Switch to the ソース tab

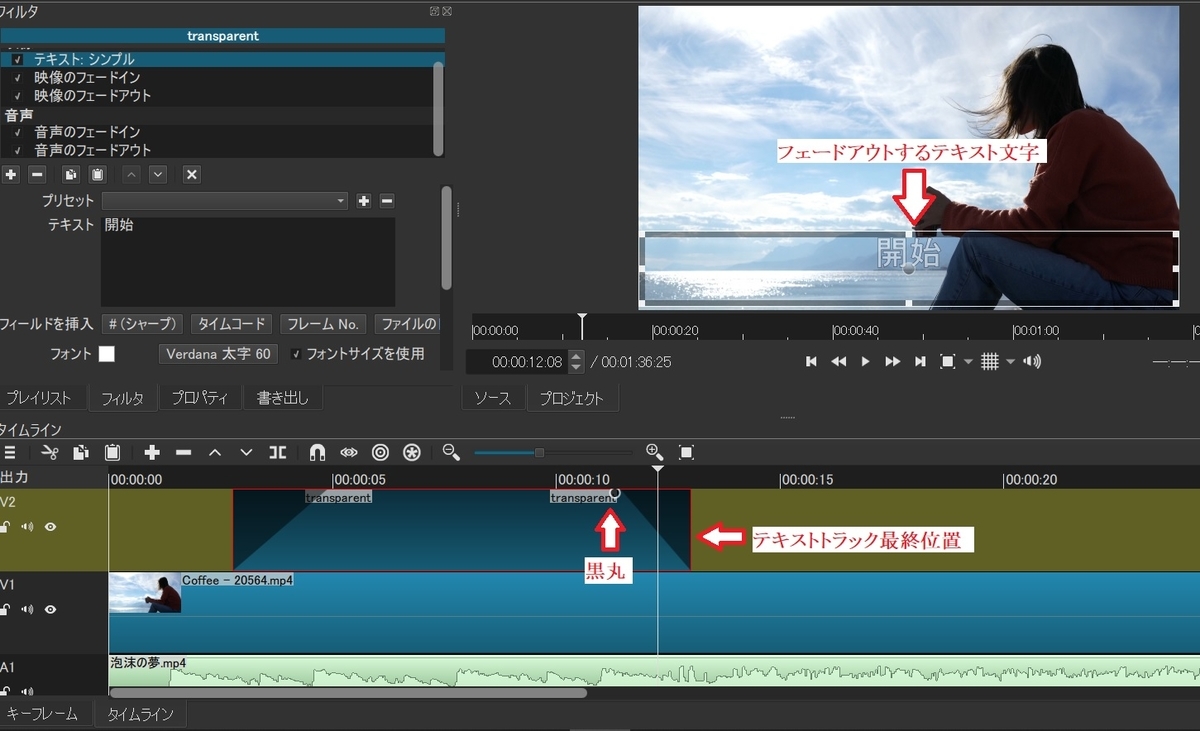coord(493,398)
